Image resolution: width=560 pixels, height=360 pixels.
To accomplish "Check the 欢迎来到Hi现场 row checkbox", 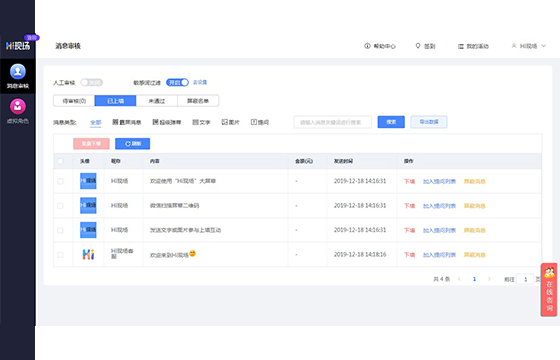I will [x=60, y=255].
